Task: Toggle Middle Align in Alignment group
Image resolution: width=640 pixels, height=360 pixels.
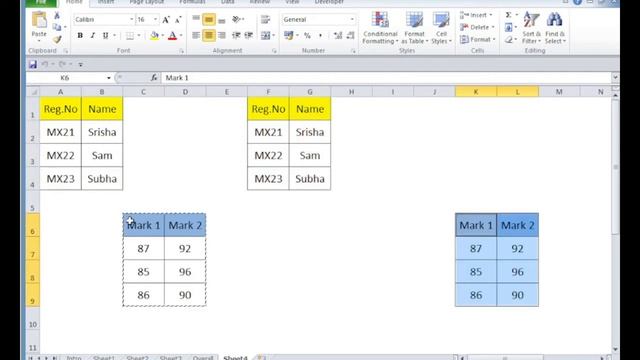Action: (x=209, y=19)
